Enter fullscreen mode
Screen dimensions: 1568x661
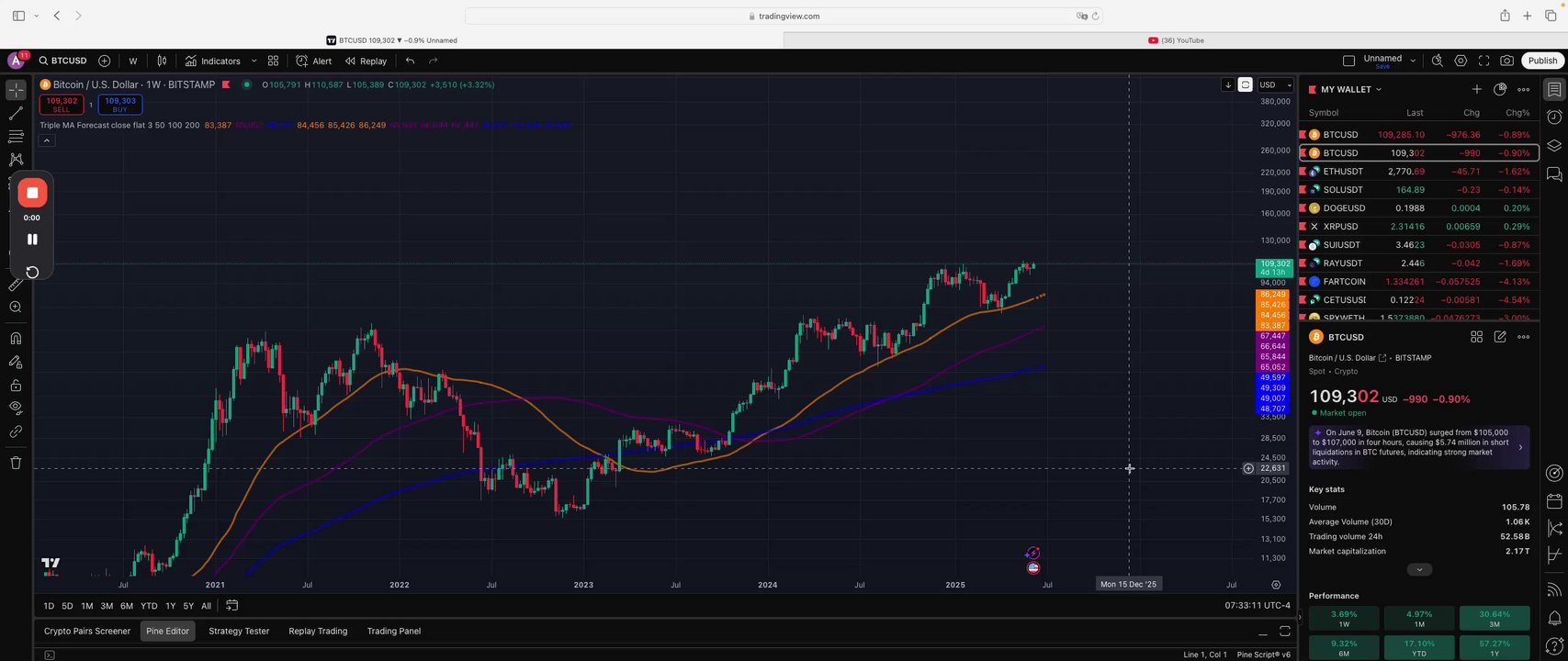click(x=1483, y=61)
